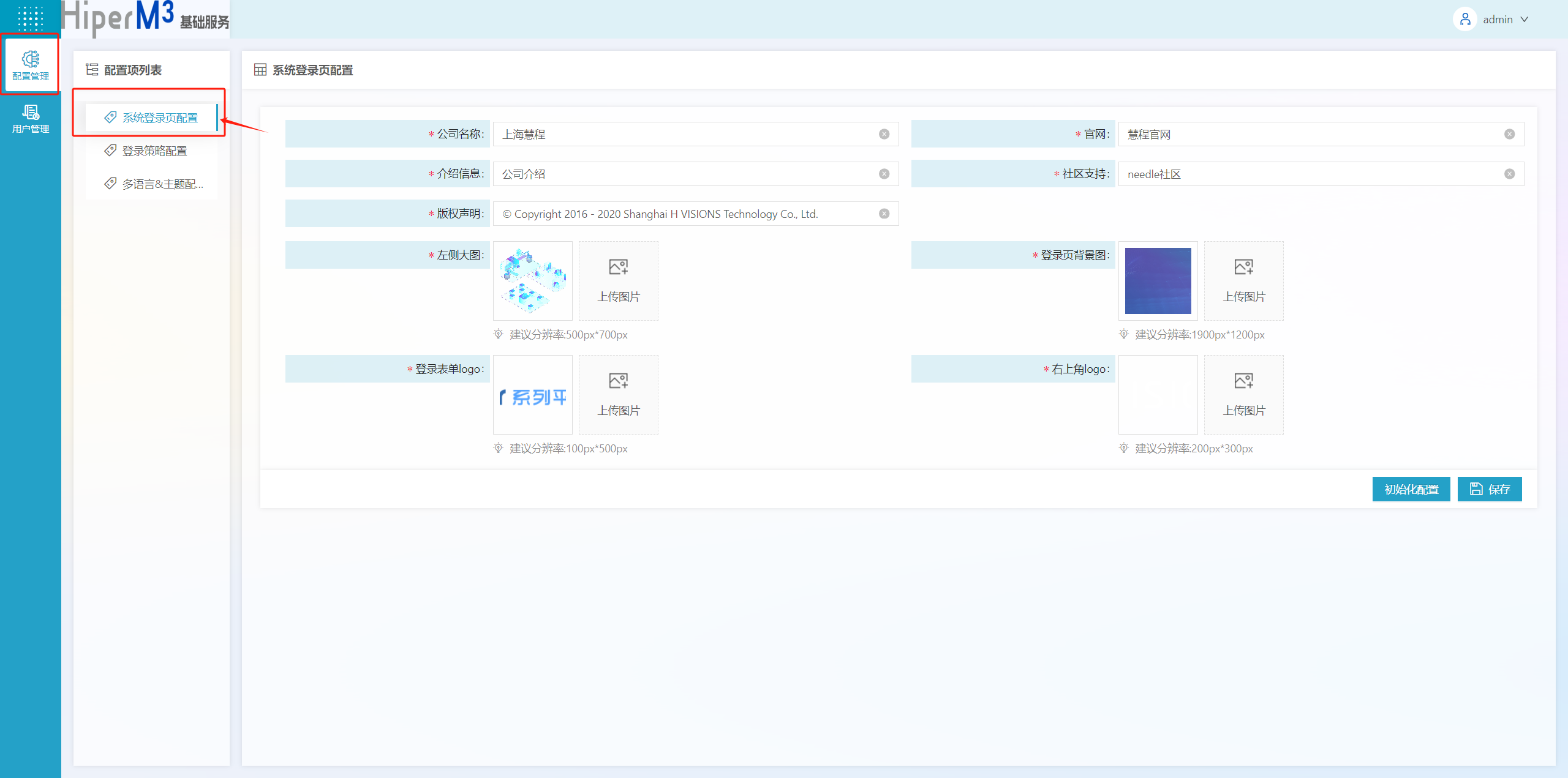Upload image for 左侧大图
Screen dimensions: 1568x778
click(618, 280)
